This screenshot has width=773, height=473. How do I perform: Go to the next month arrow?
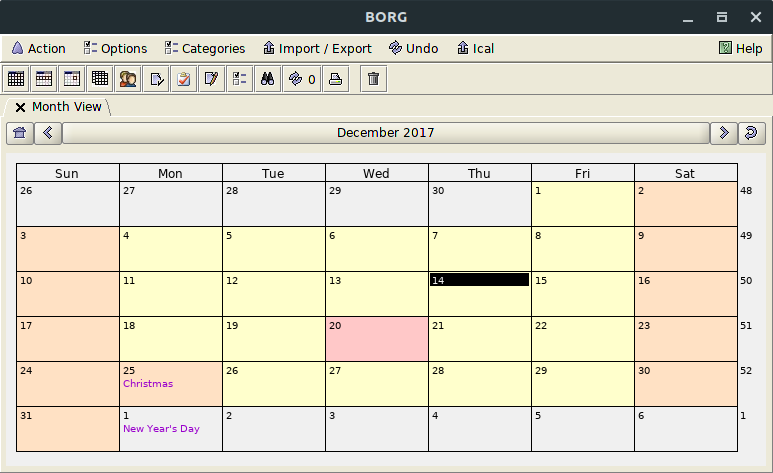point(723,133)
